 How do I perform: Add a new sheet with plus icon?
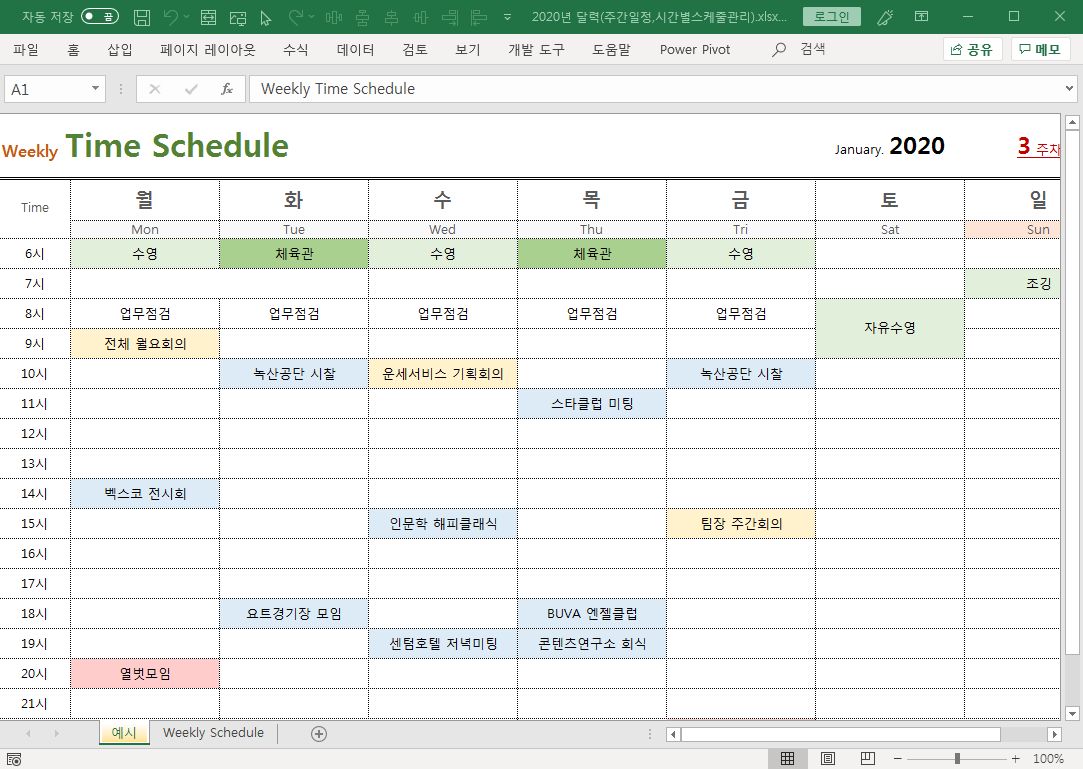coord(318,734)
